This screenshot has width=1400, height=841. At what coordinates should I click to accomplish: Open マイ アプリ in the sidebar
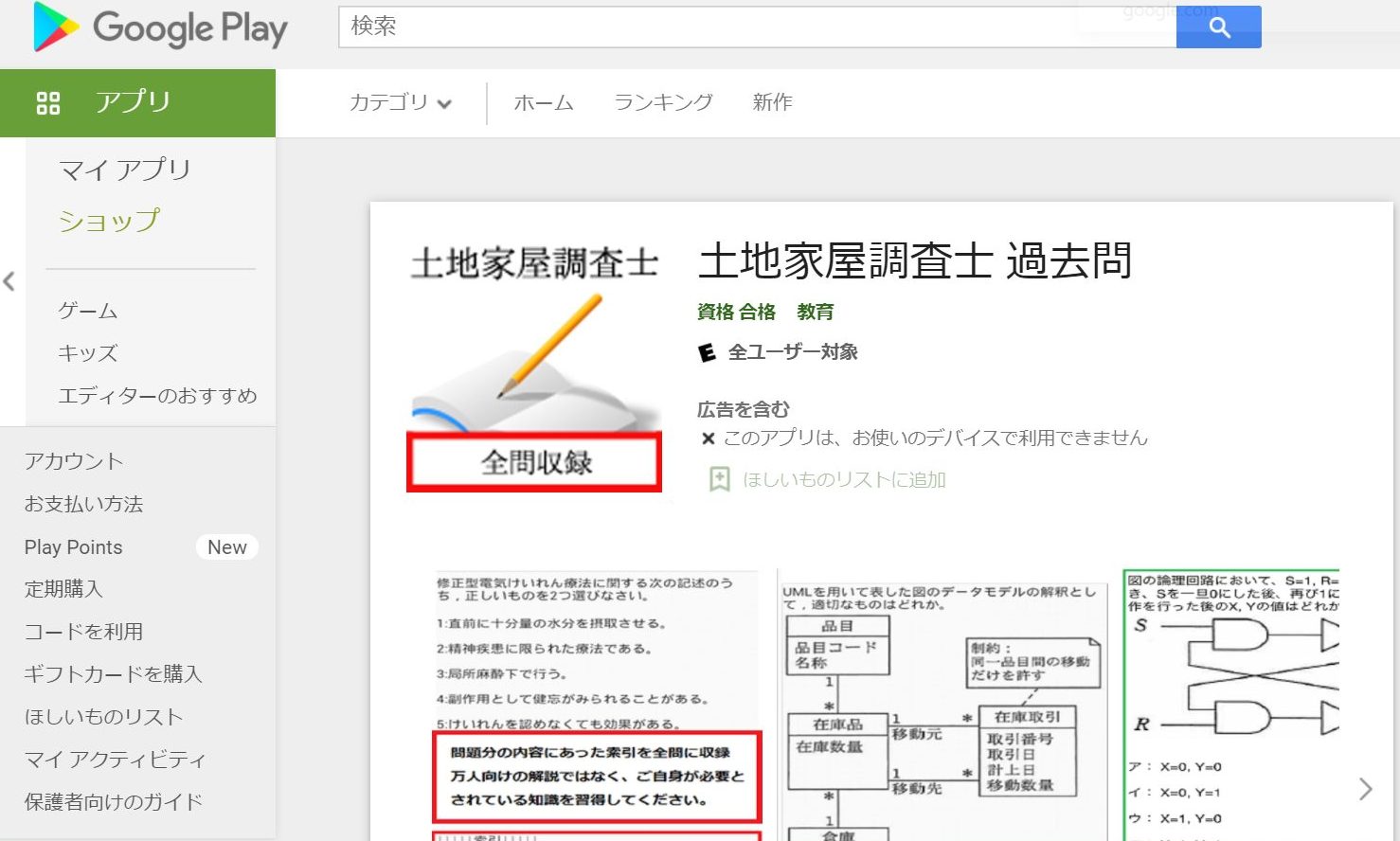[x=125, y=170]
